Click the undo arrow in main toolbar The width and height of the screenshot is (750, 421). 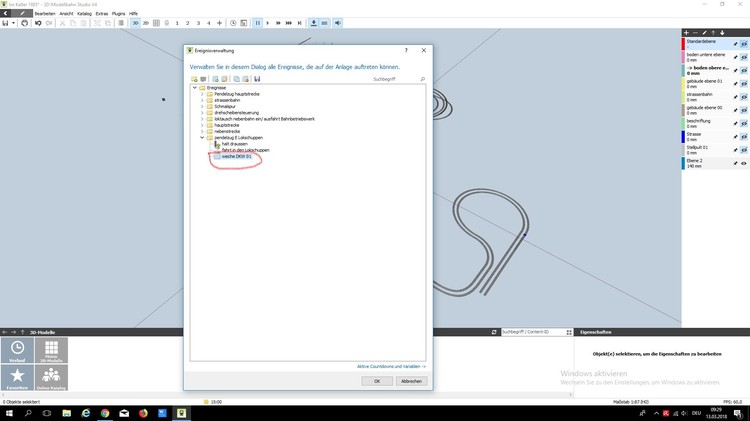pyautogui.click(x=38, y=23)
